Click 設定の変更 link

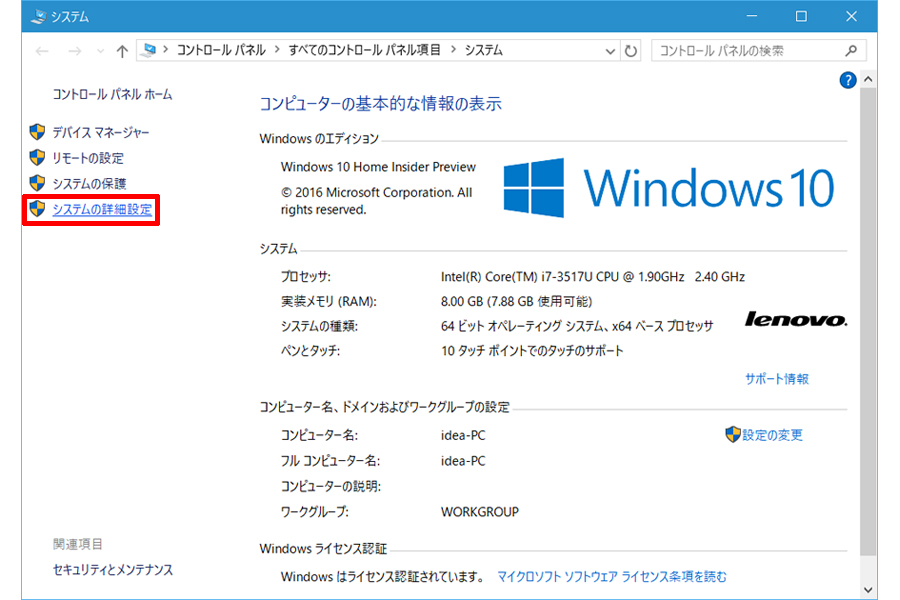[772, 435]
